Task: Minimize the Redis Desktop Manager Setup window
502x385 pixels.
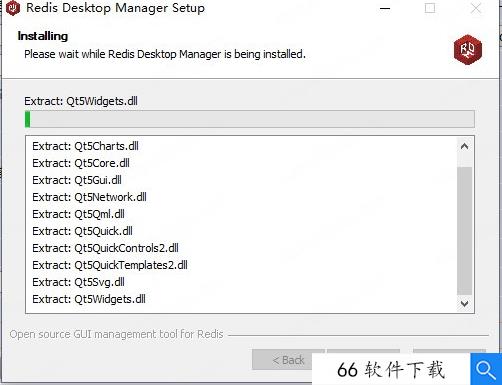Action: [385, 8]
